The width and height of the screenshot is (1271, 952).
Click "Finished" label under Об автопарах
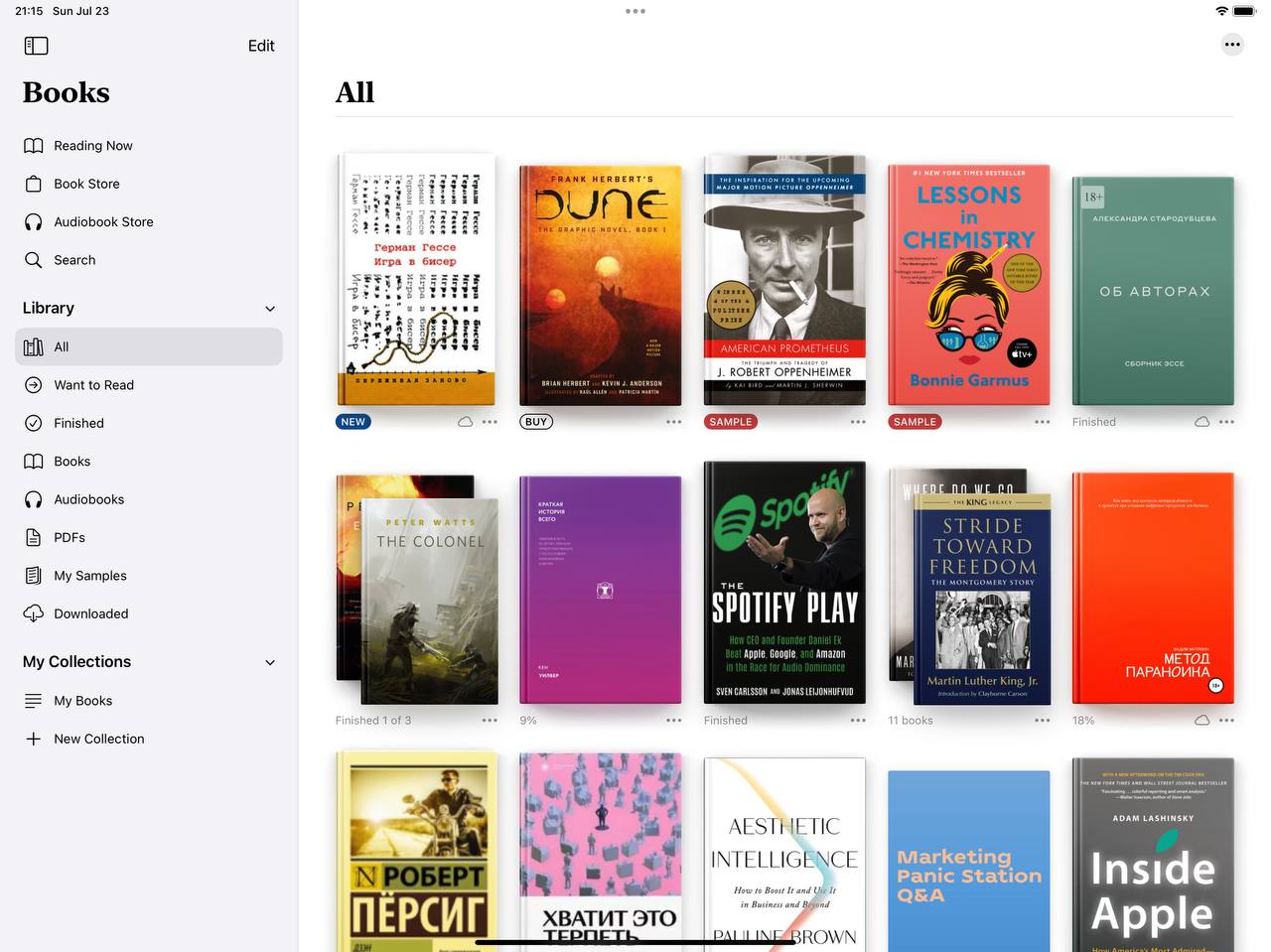pos(1094,422)
